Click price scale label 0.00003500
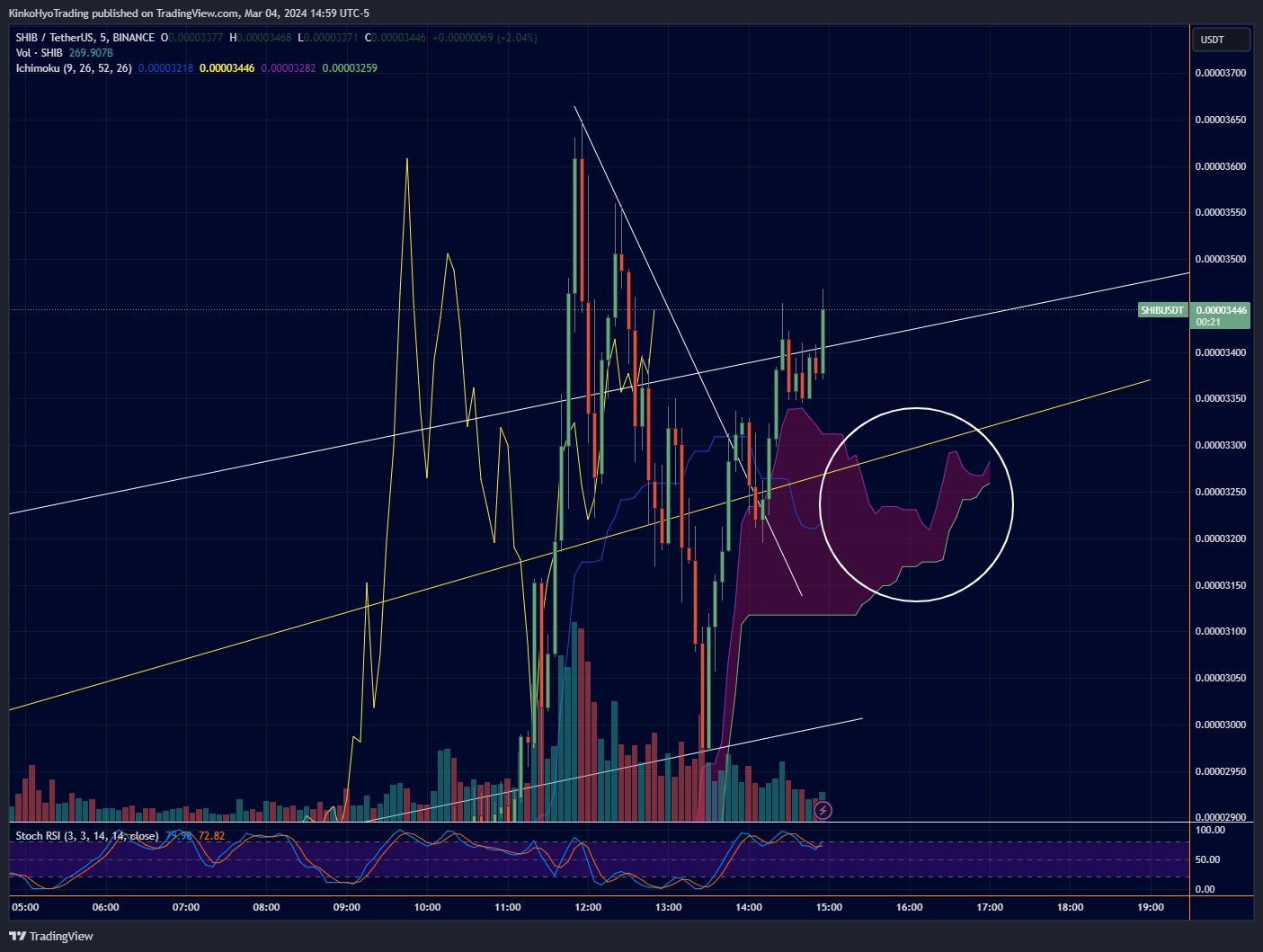 pos(1221,259)
